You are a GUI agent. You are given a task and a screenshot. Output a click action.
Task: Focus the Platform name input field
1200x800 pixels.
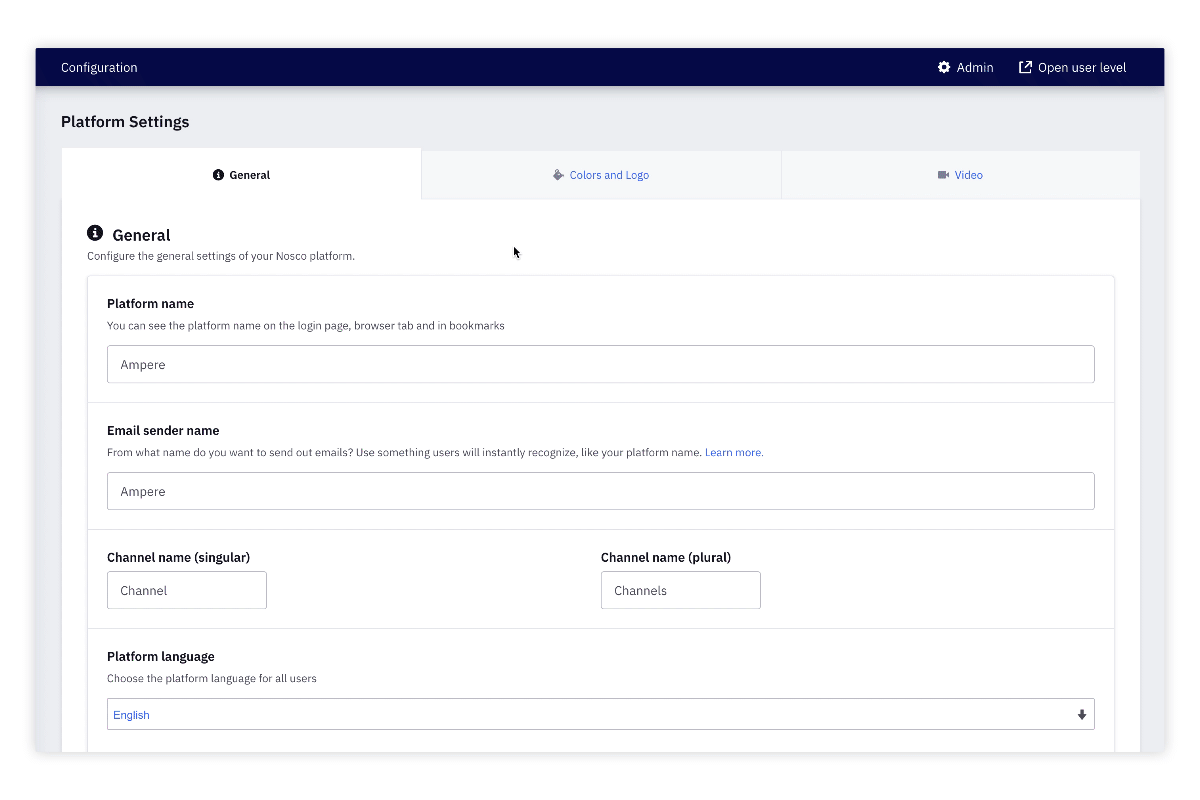[x=601, y=364]
